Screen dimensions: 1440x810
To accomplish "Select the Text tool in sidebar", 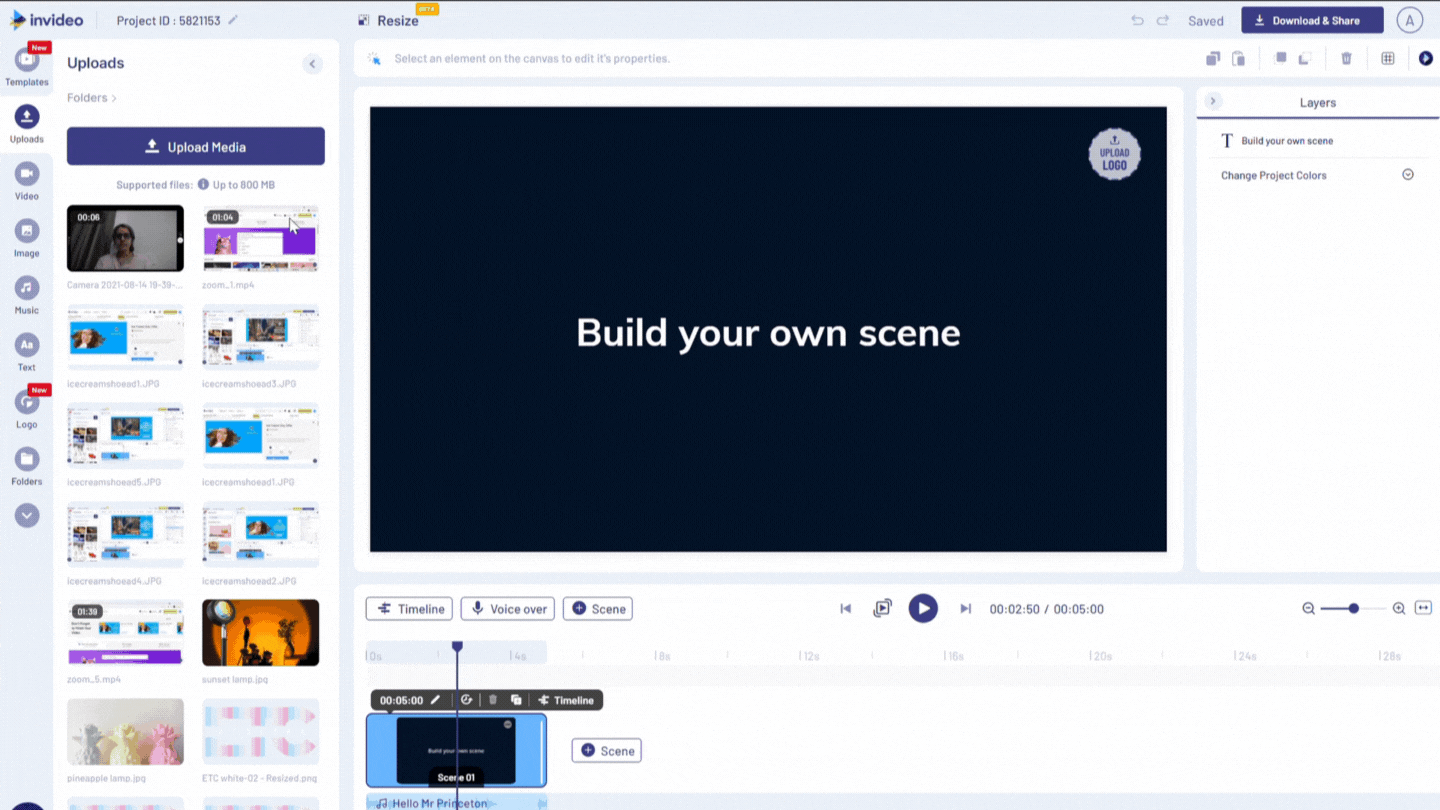I will (27, 351).
